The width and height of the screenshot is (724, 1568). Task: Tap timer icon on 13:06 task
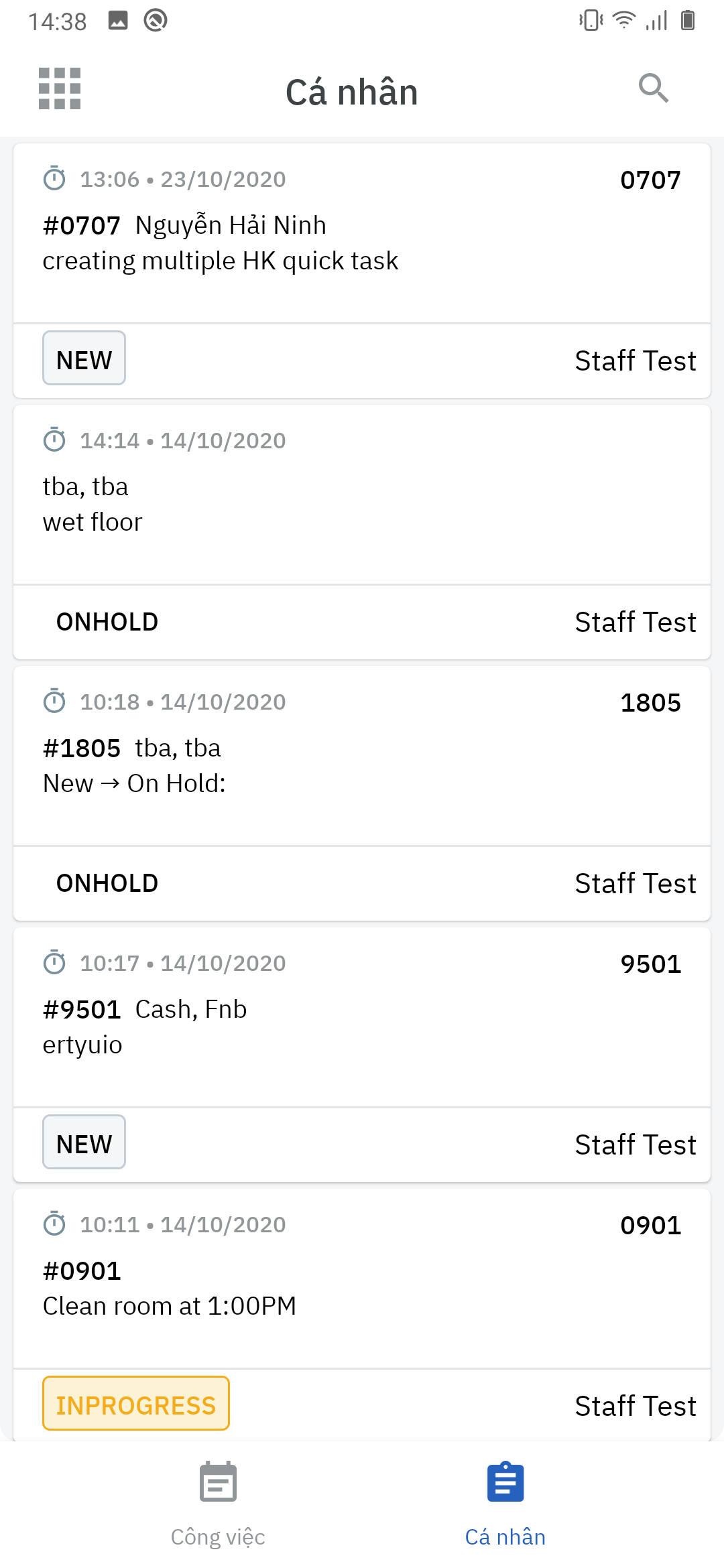[x=54, y=179]
